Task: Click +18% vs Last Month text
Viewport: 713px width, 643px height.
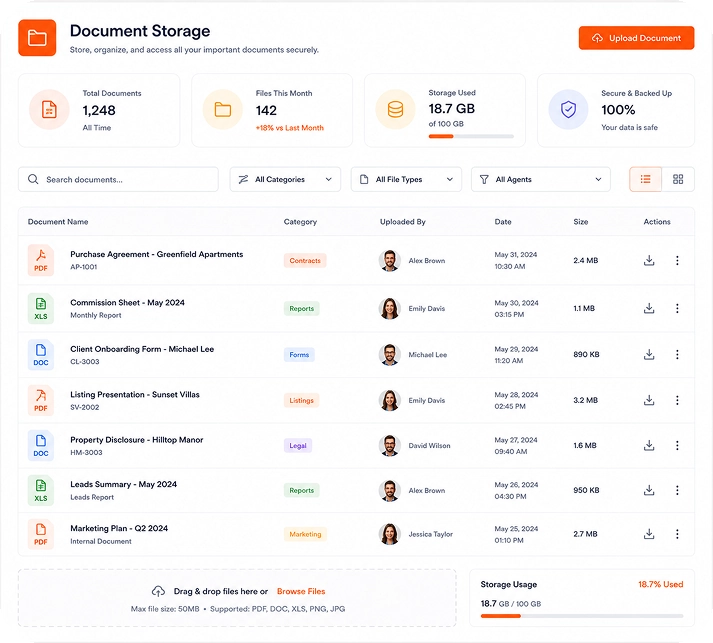Action: tap(290, 128)
